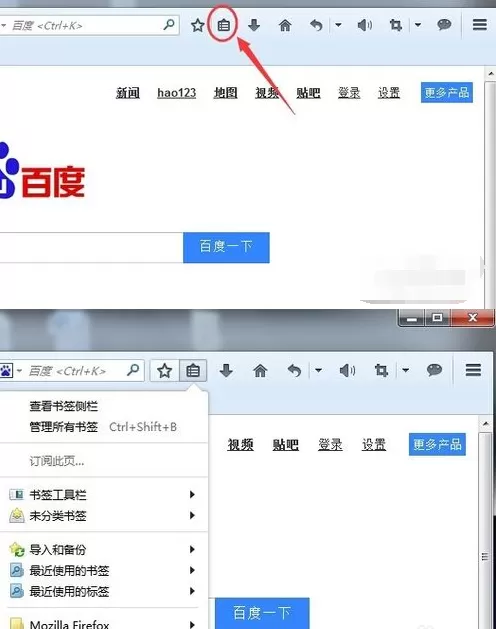
Task: Click 百度一下 button in lower window
Action: (262, 613)
